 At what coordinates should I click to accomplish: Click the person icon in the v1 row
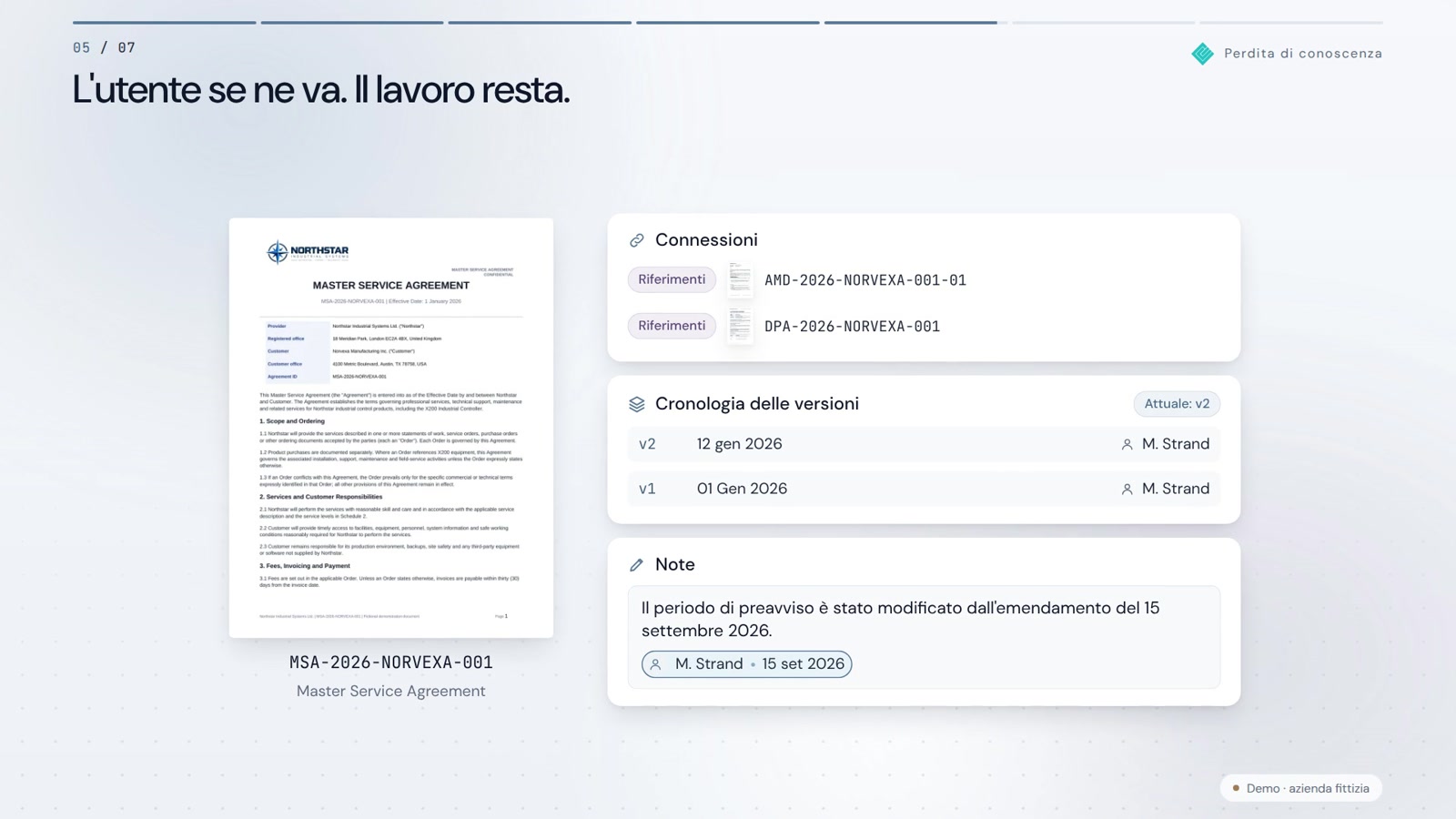click(1127, 489)
